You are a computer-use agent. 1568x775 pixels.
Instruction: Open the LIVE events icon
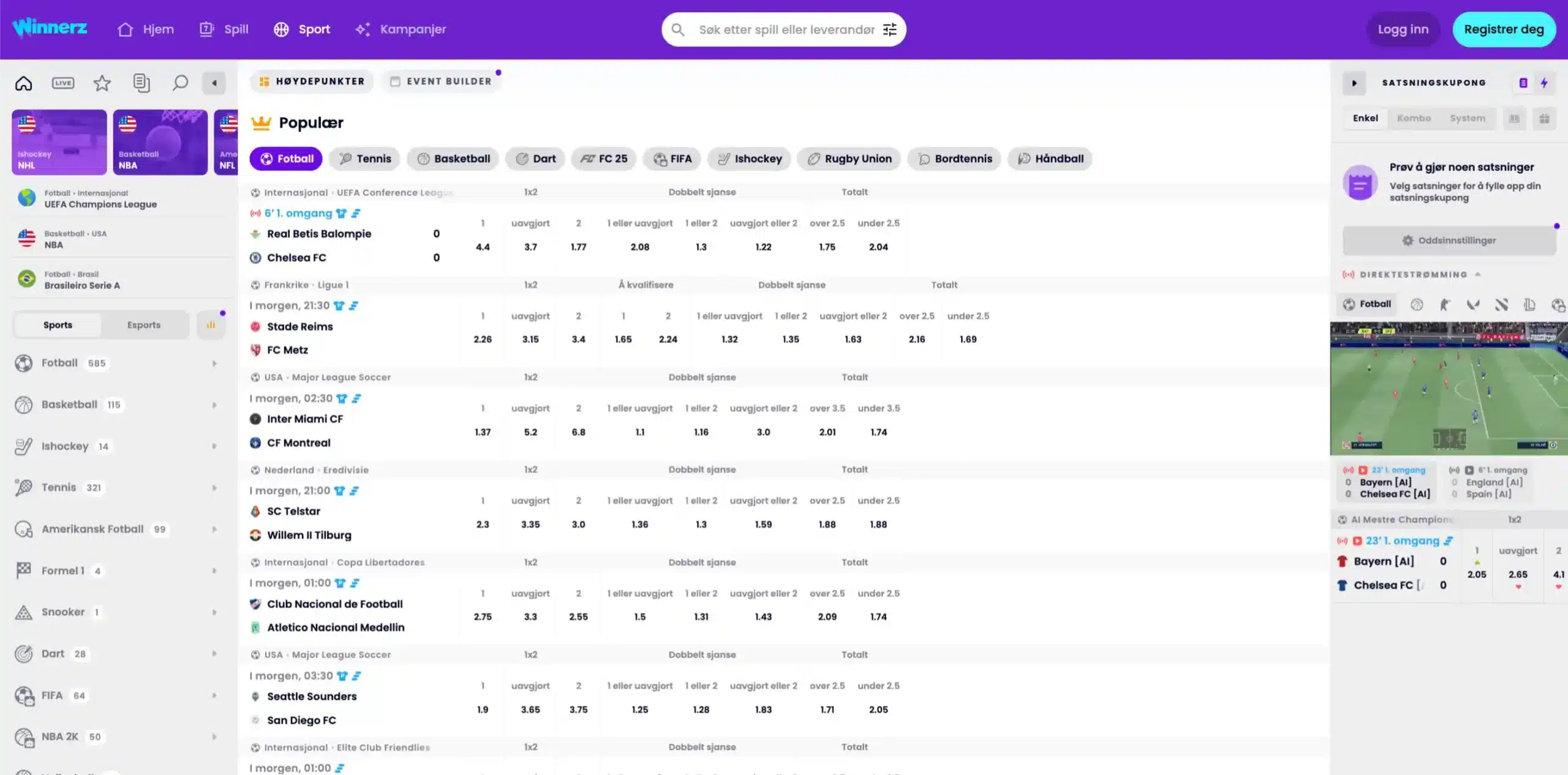(62, 83)
